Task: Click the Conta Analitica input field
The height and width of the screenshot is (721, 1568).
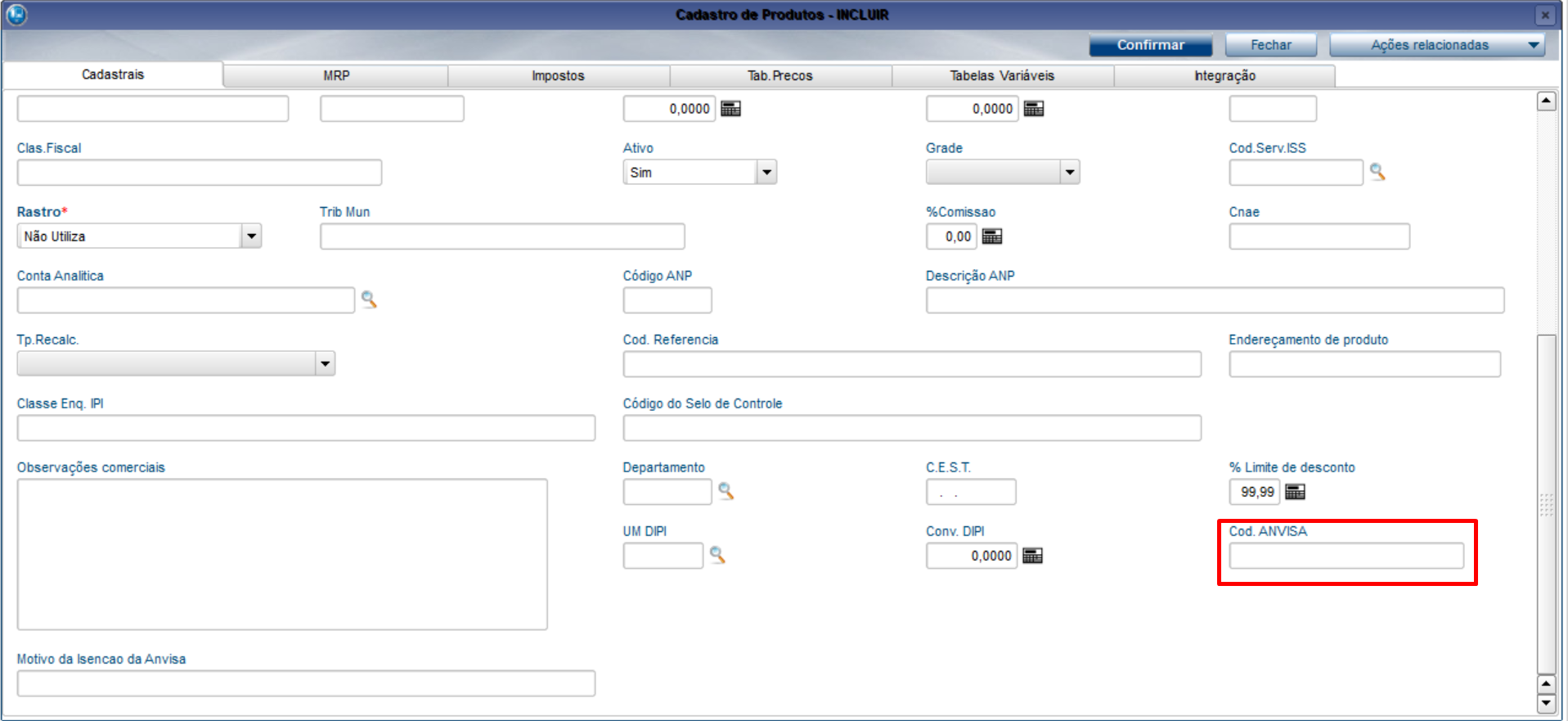Action: click(186, 300)
